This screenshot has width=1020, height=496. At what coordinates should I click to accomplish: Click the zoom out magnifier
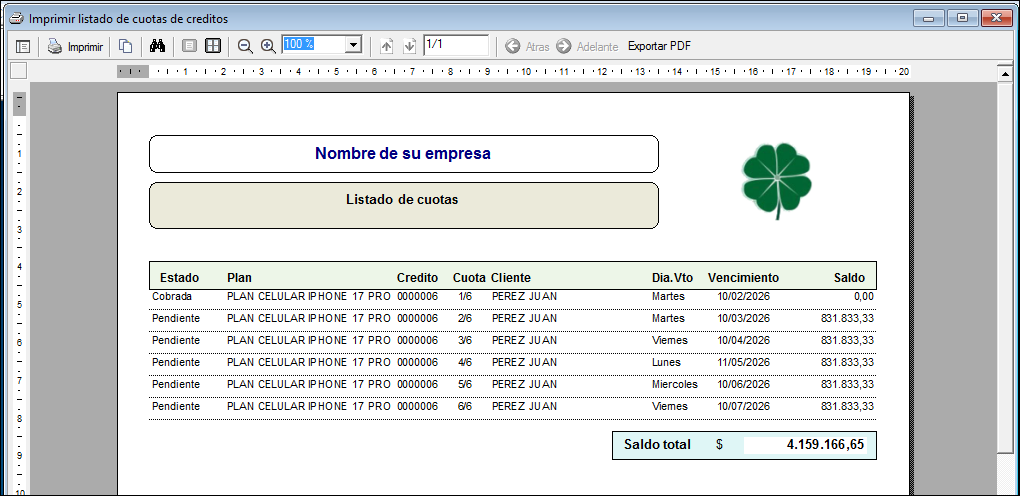tap(245, 46)
